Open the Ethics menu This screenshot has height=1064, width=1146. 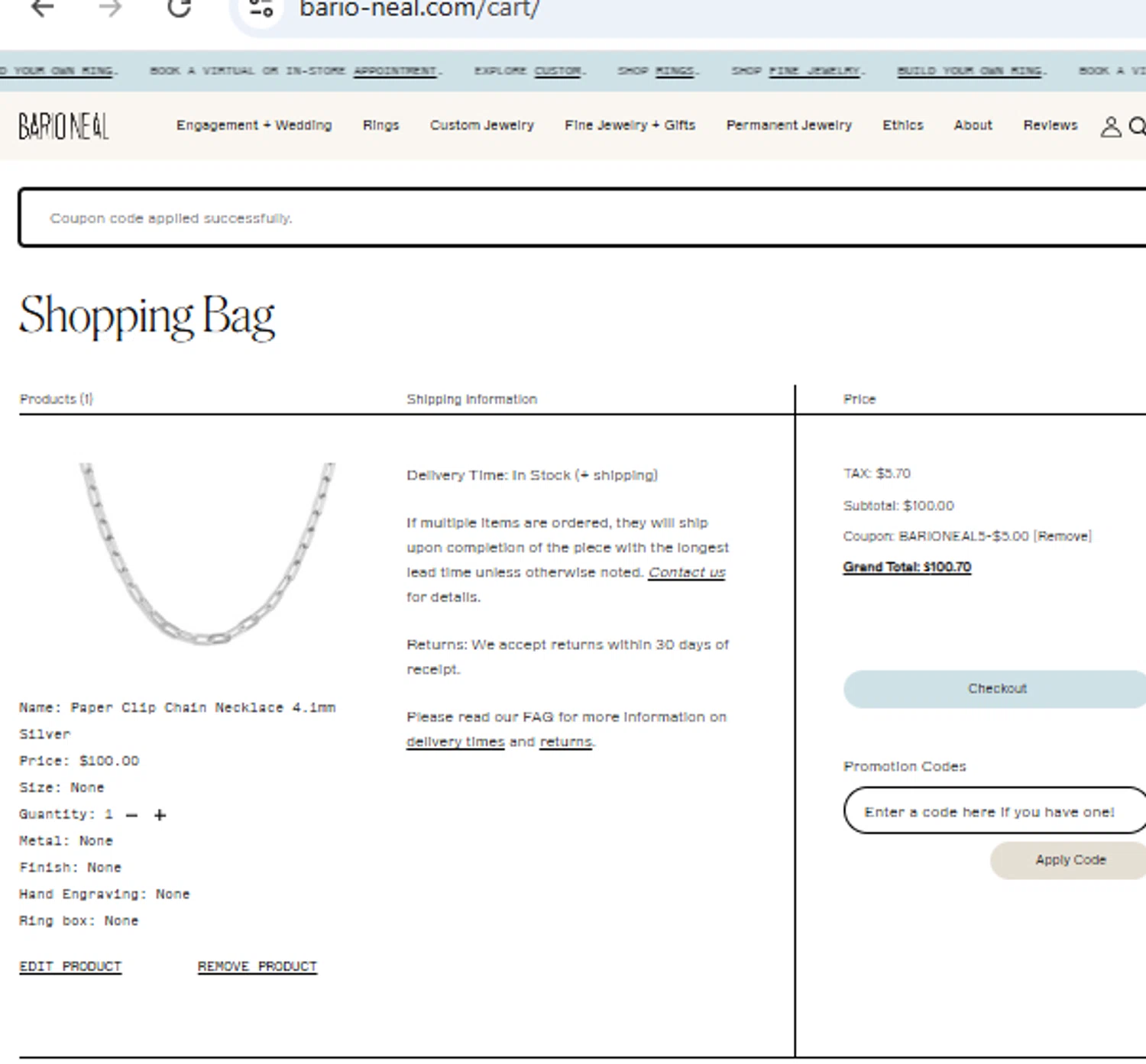click(x=902, y=125)
